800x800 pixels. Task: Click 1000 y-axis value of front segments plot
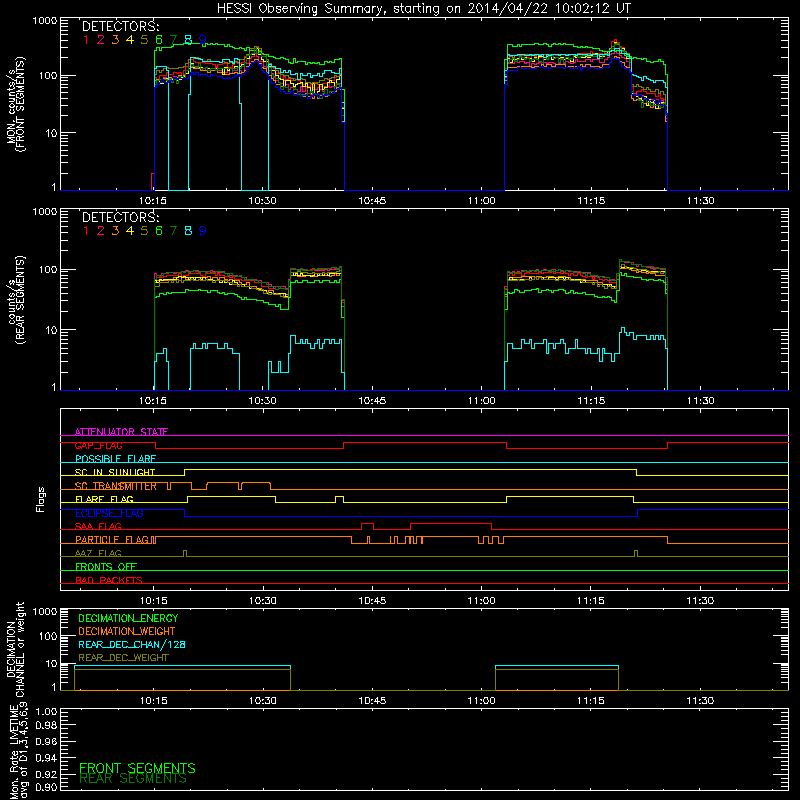click(44, 21)
